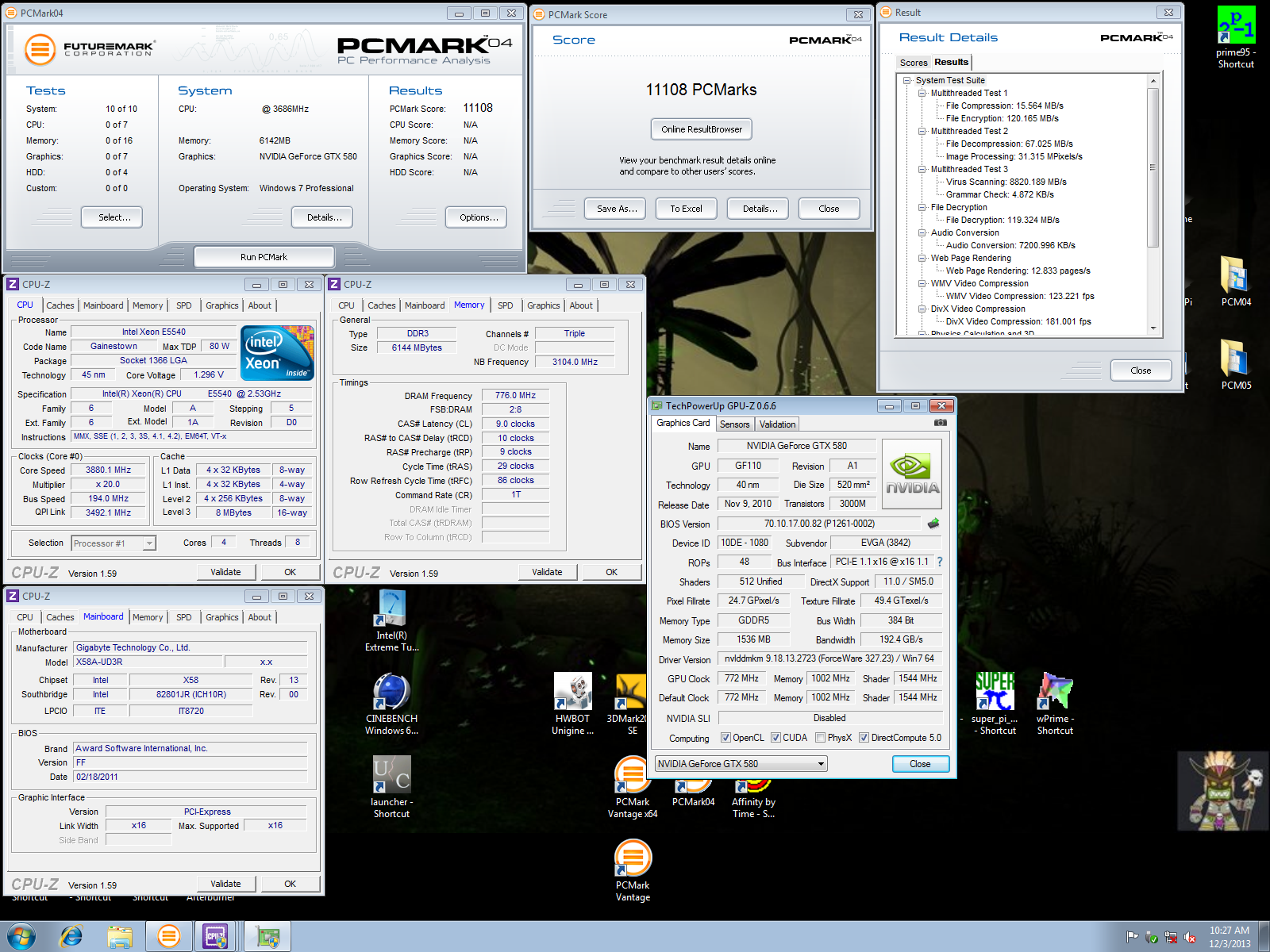Viewport: 1270px width, 952px height.
Task: Click Save As in PCMark Score window
Action: [x=617, y=209]
